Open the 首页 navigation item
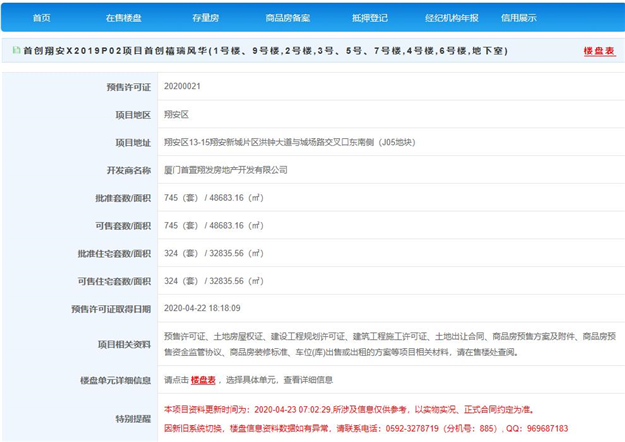The height and width of the screenshot is (442, 625). click(x=41, y=18)
